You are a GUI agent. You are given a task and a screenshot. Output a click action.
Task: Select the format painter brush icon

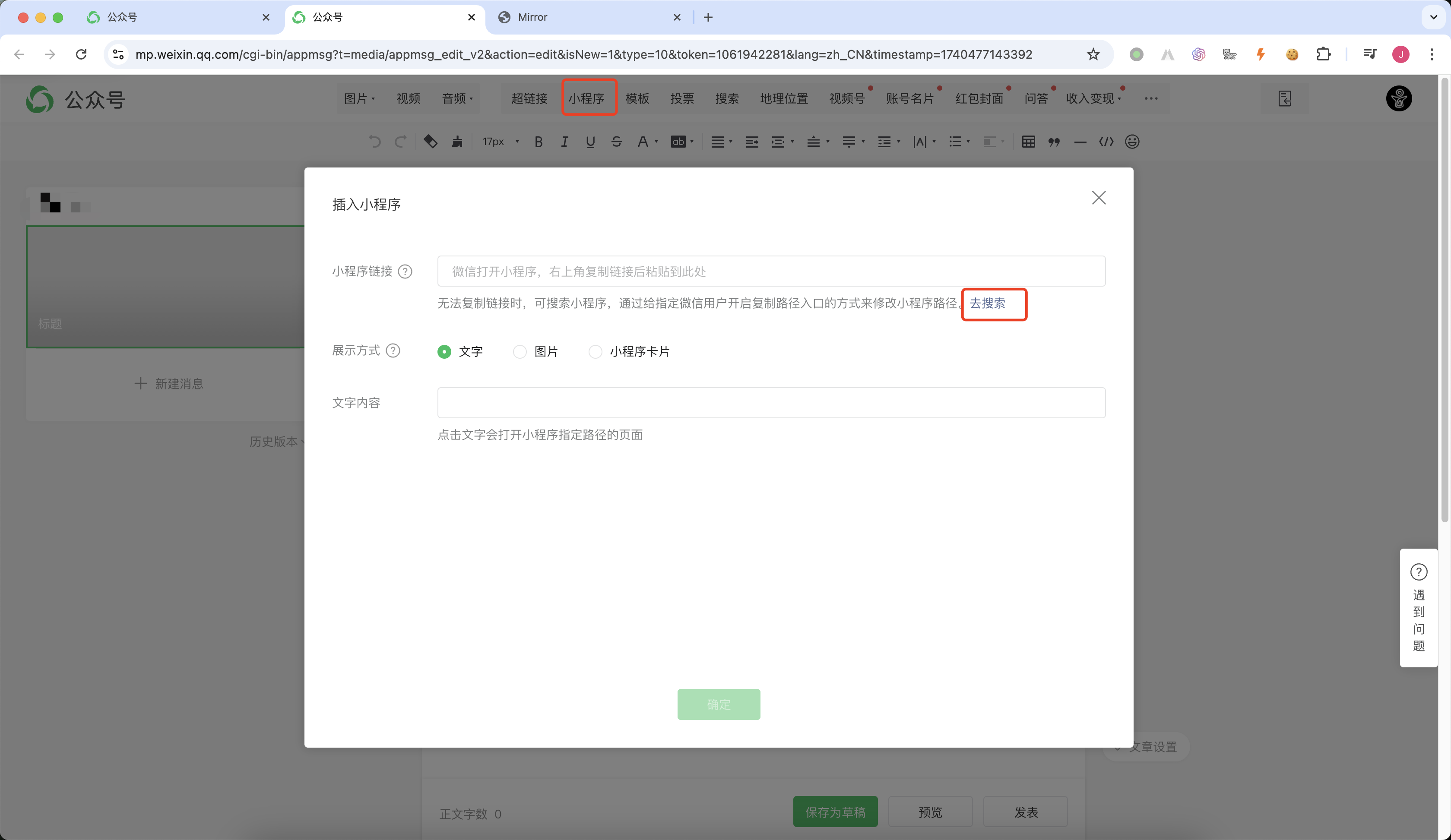(457, 142)
